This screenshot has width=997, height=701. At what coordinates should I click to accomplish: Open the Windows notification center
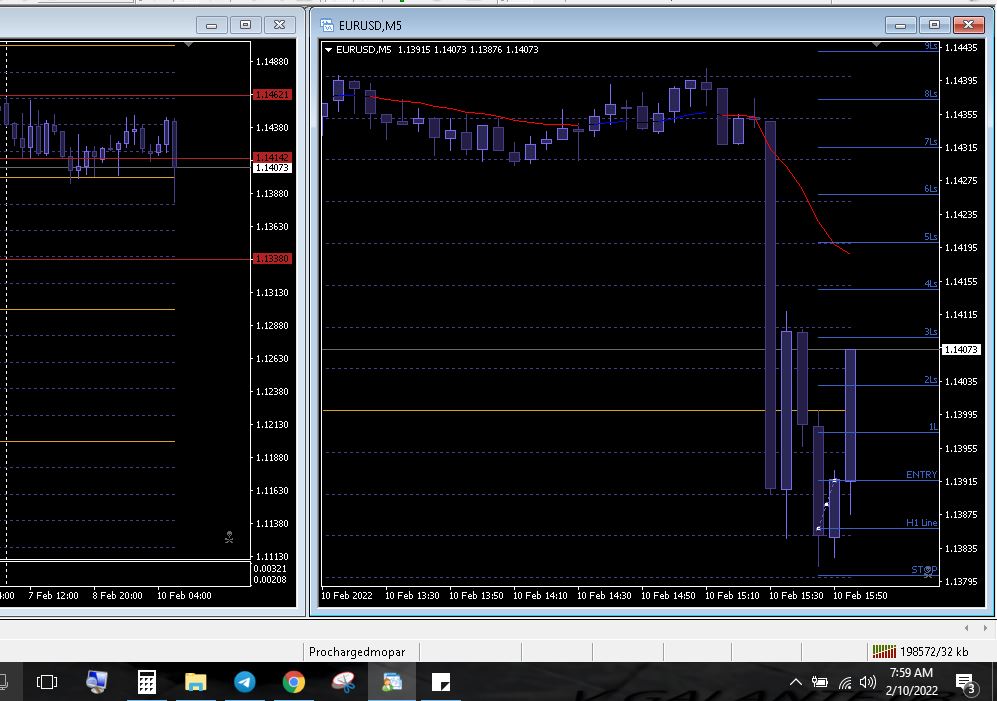(966, 683)
